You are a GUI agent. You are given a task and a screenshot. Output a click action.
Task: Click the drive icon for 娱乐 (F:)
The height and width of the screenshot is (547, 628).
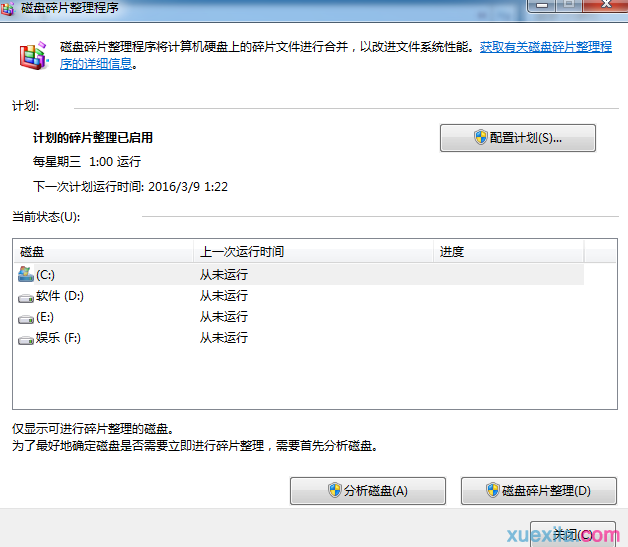coord(26,340)
